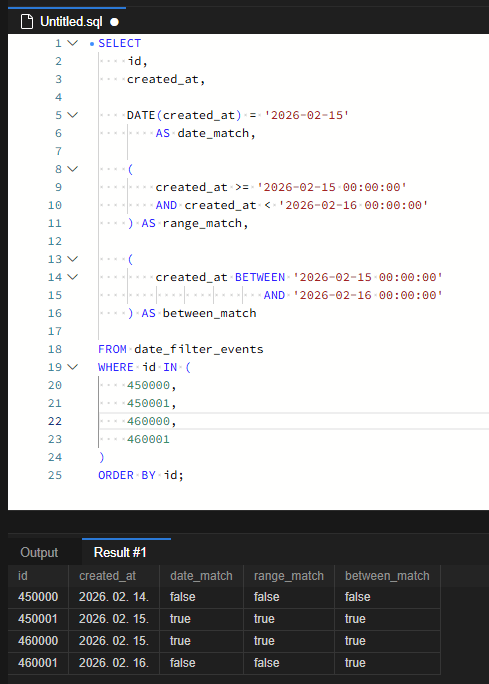Collapse the BETWEEN fold at line 14
The height and width of the screenshot is (684, 489).
click(x=72, y=277)
